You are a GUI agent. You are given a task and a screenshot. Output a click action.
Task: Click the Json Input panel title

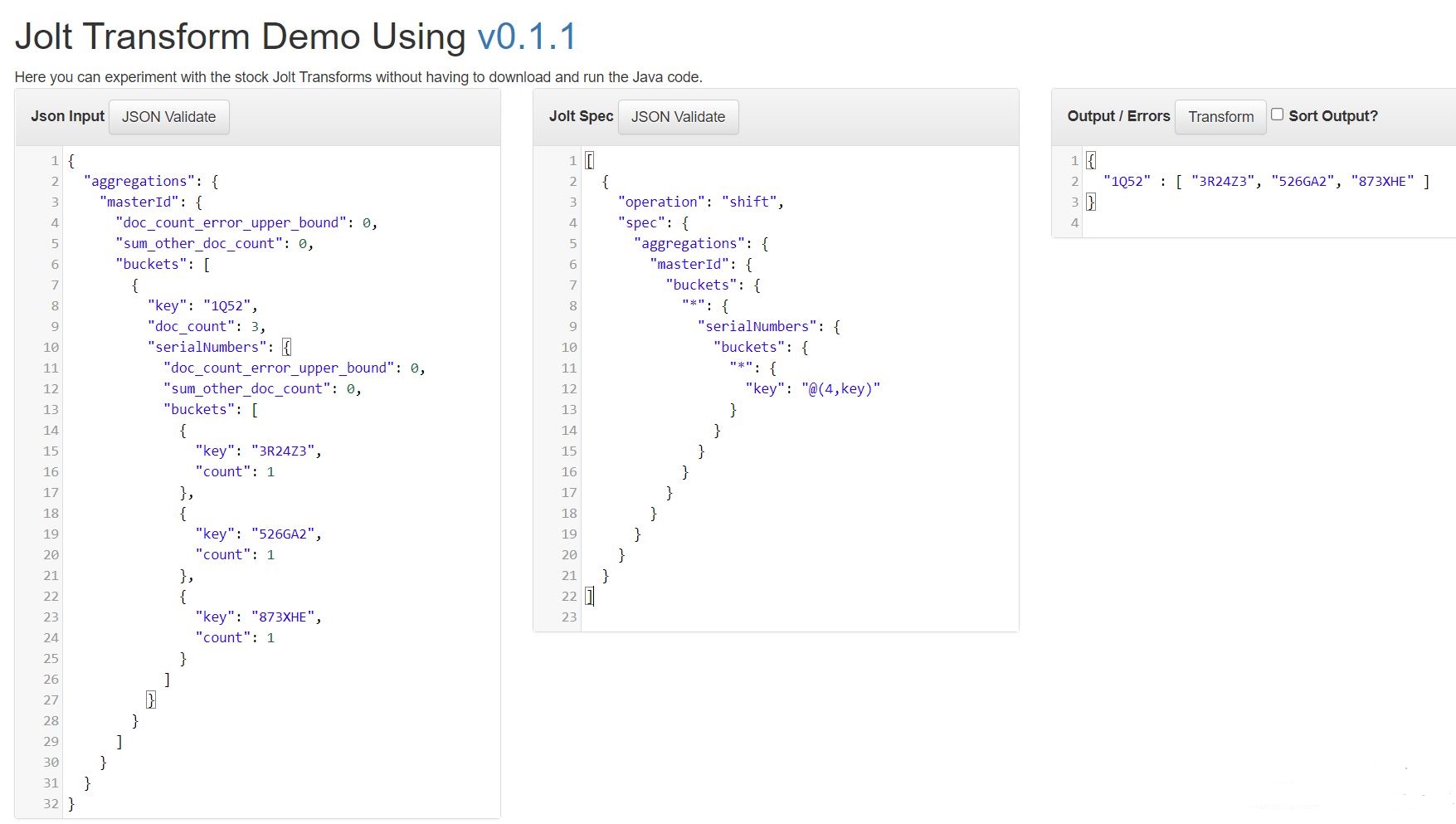pyautogui.click(x=68, y=116)
